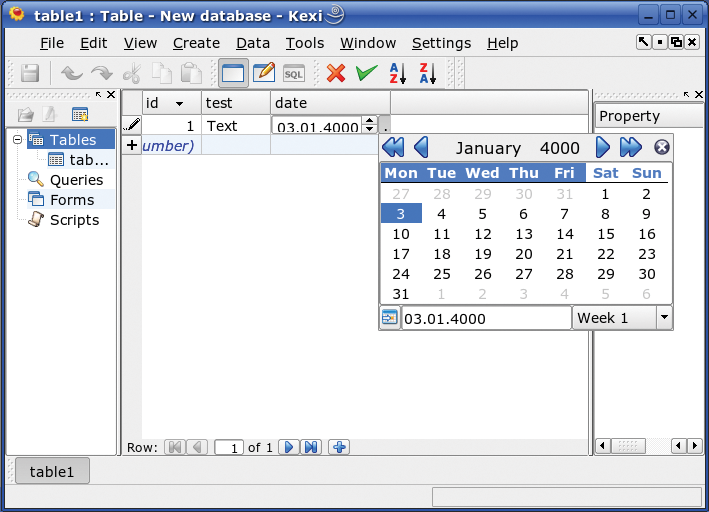The image size is (709, 512).
Task: Click the row number input field
Action: click(228, 447)
